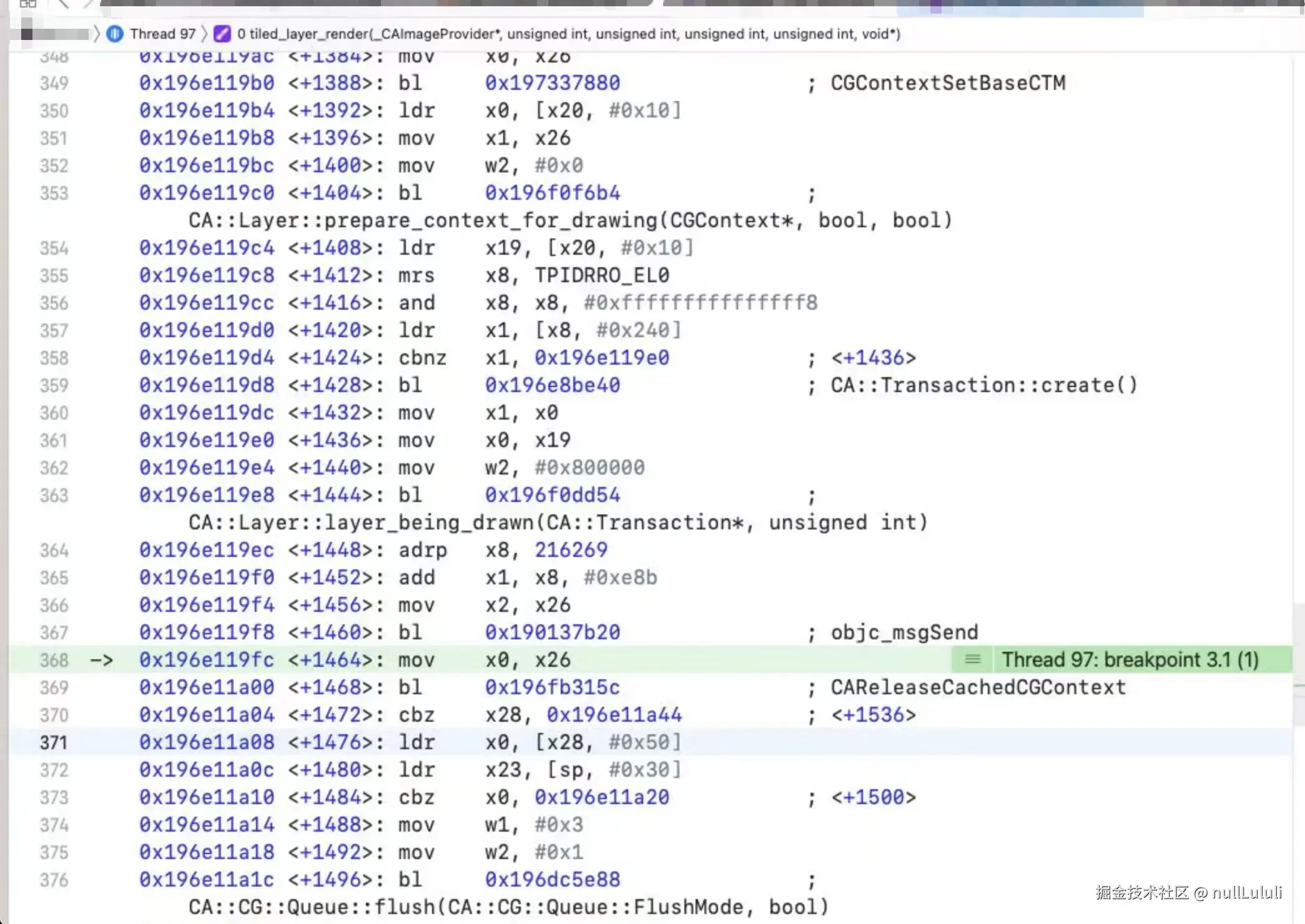The image size is (1305, 924).
Task: Toggle breakpoint on gutter line 371
Action: (54, 742)
